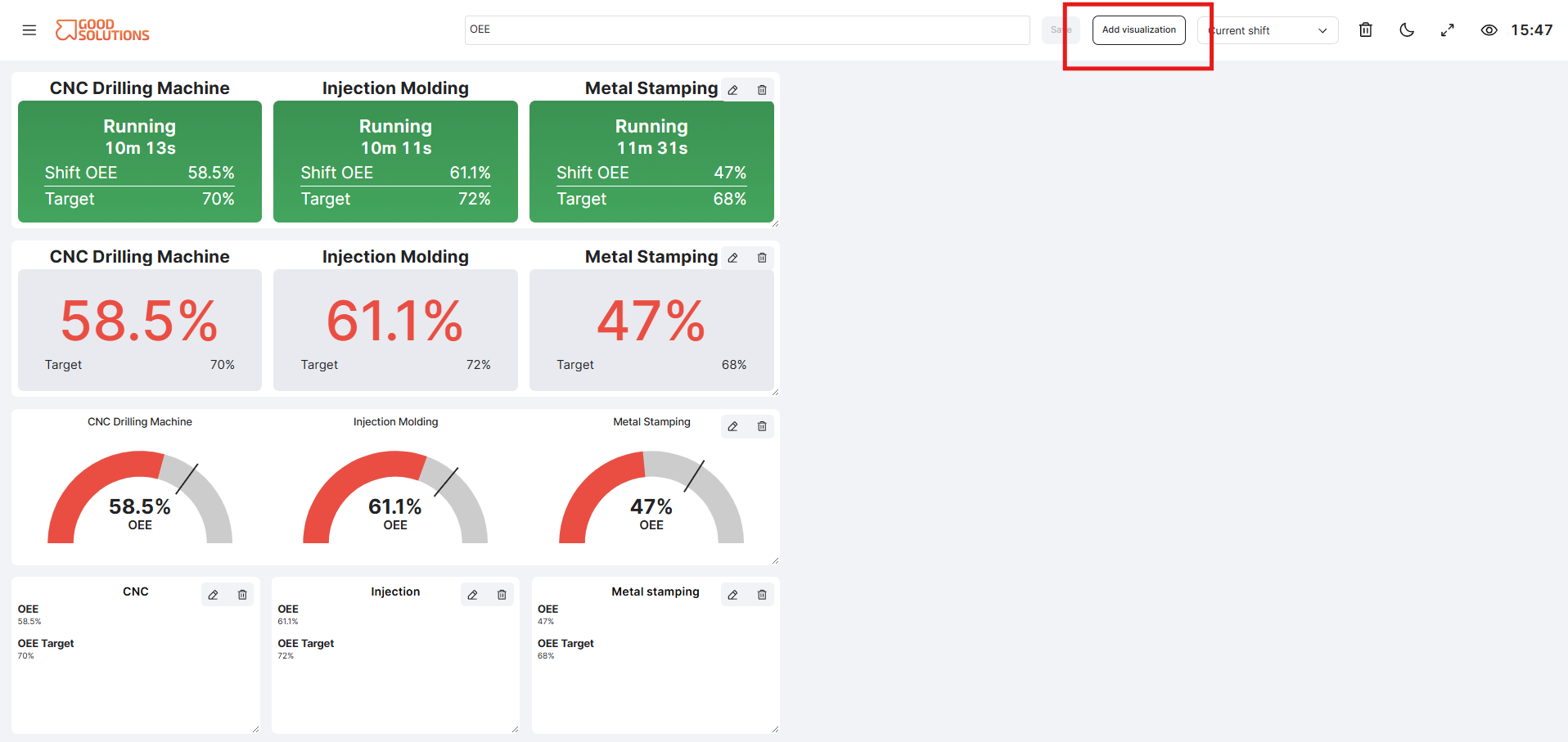
Task: Edit the CNC text widget
Action: [x=214, y=595]
